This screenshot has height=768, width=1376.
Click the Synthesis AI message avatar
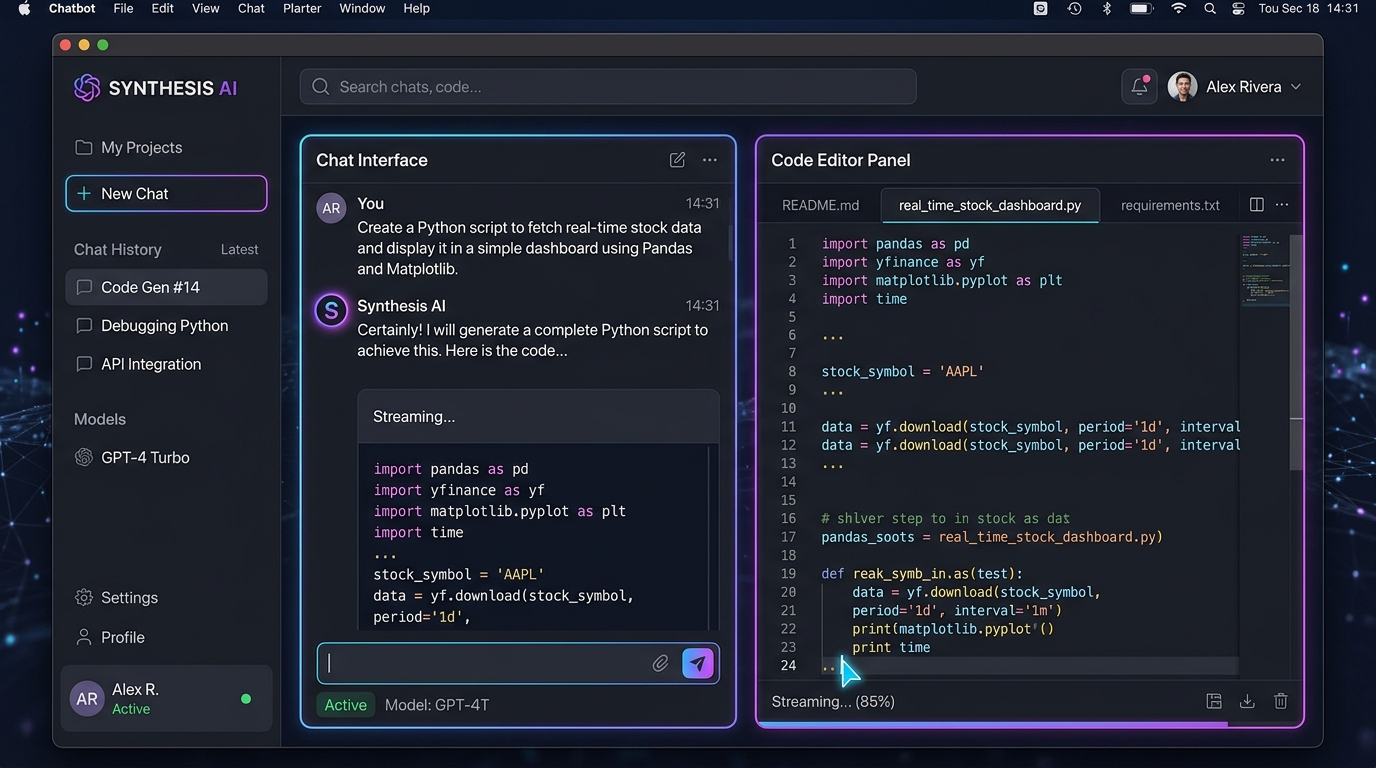coord(331,310)
